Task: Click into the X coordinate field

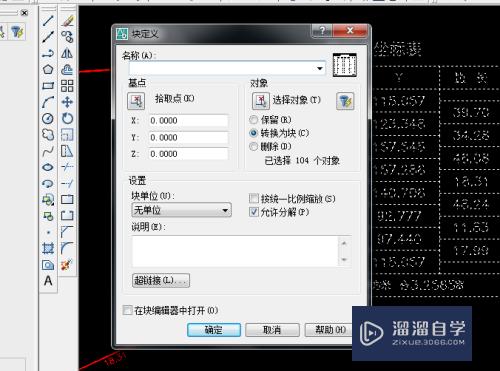Action: click(188, 121)
